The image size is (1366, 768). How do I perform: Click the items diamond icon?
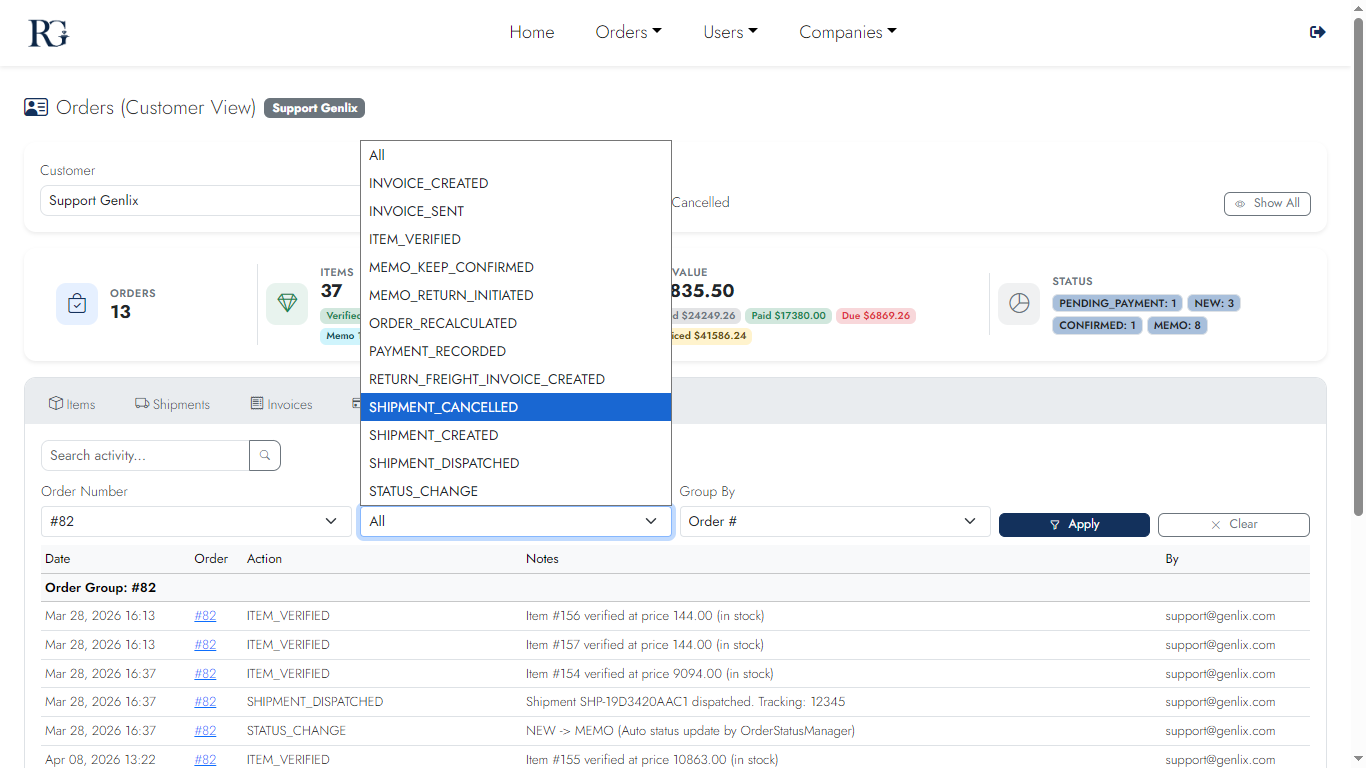pyautogui.click(x=287, y=304)
